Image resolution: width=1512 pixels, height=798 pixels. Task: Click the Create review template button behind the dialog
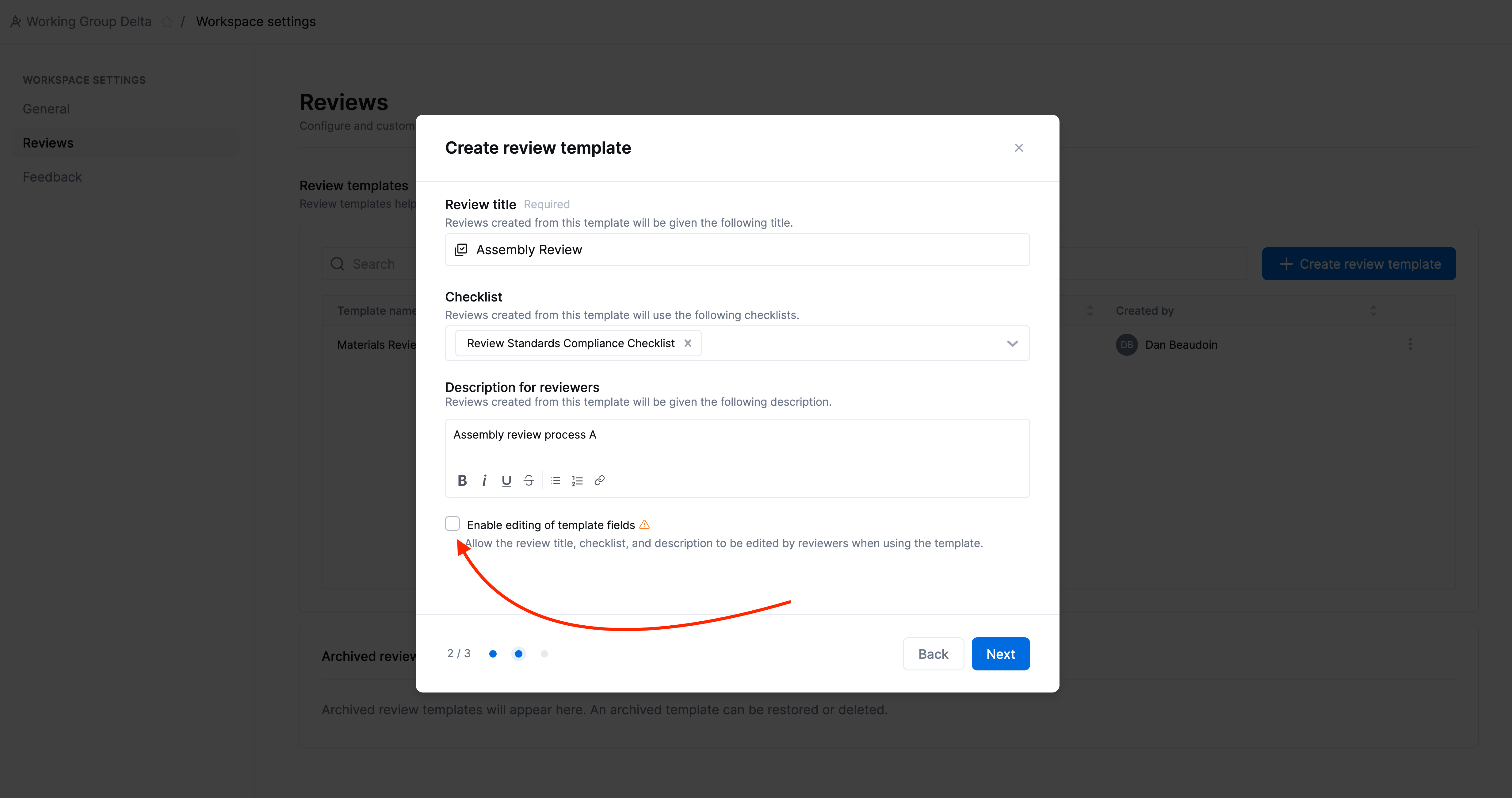[x=1359, y=264]
